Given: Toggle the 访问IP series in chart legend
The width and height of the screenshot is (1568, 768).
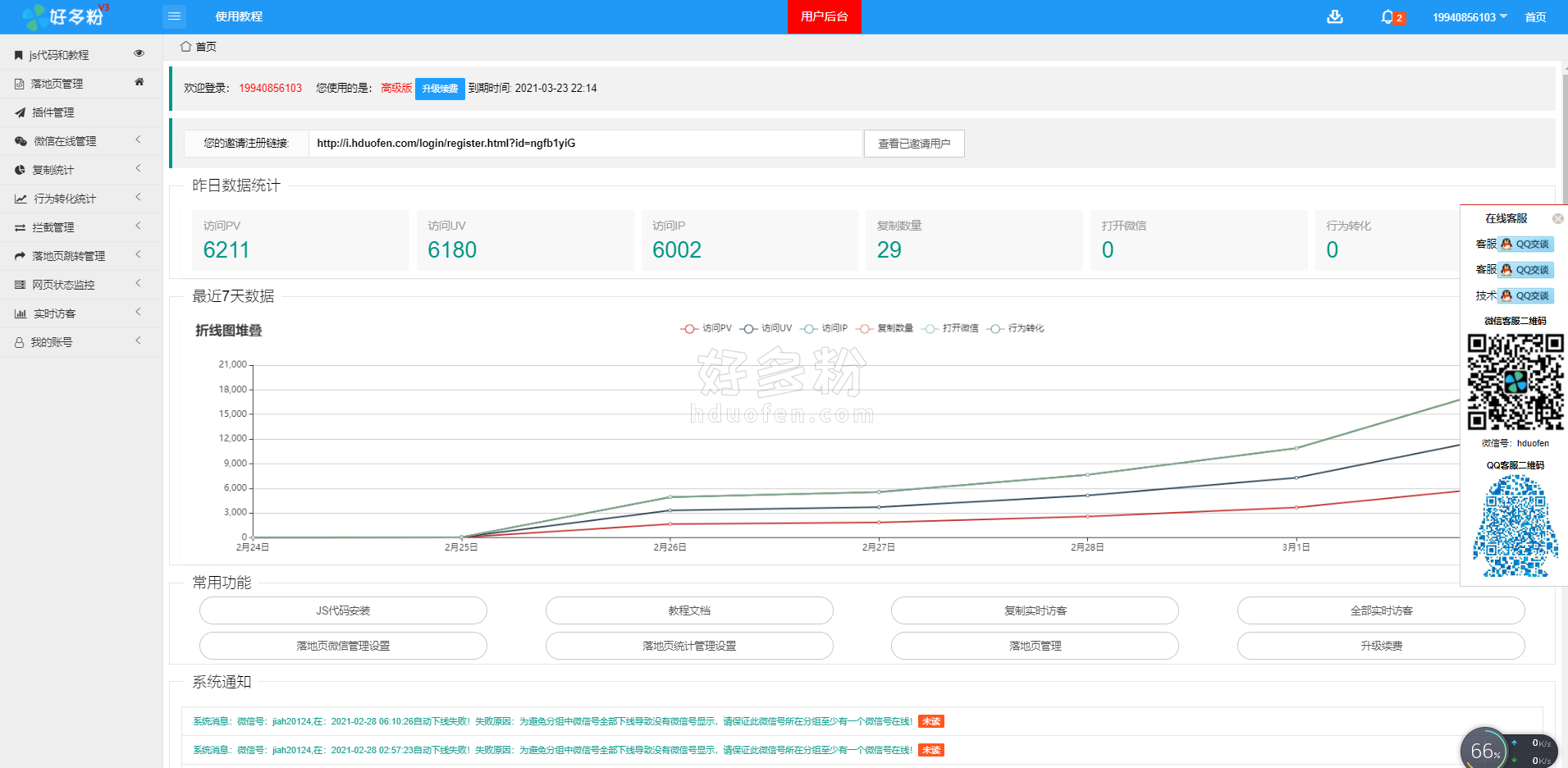Looking at the screenshot, I should coord(824,328).
